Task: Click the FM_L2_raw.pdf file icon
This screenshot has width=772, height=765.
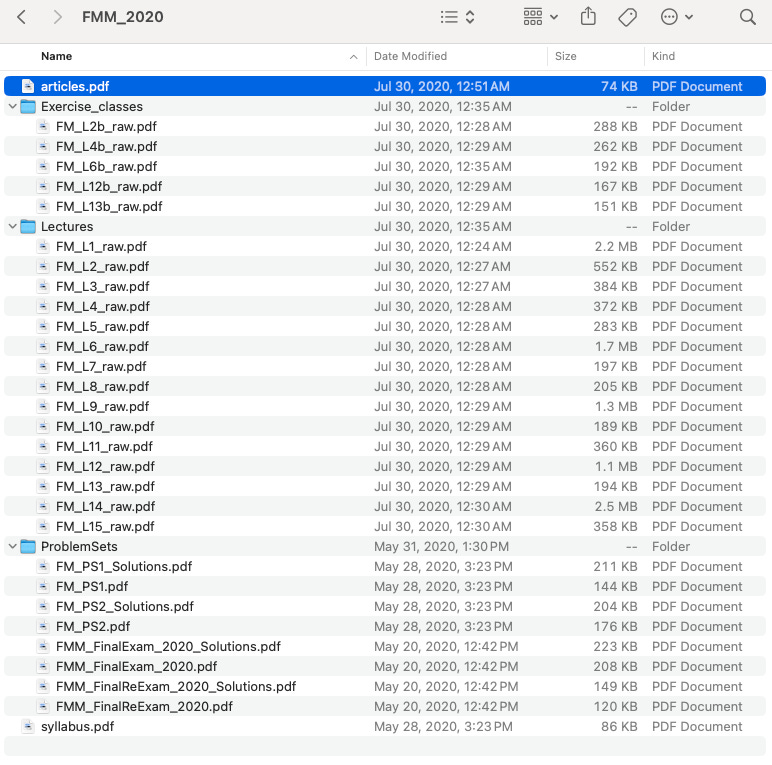Action: 43,266
